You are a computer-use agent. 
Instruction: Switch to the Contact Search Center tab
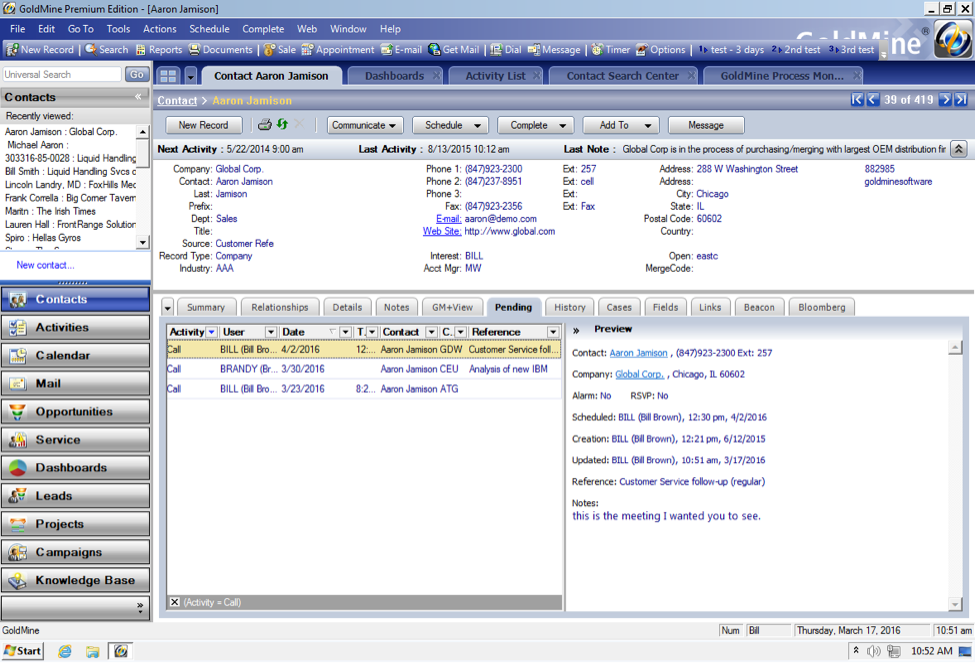[x=622, y=76]
